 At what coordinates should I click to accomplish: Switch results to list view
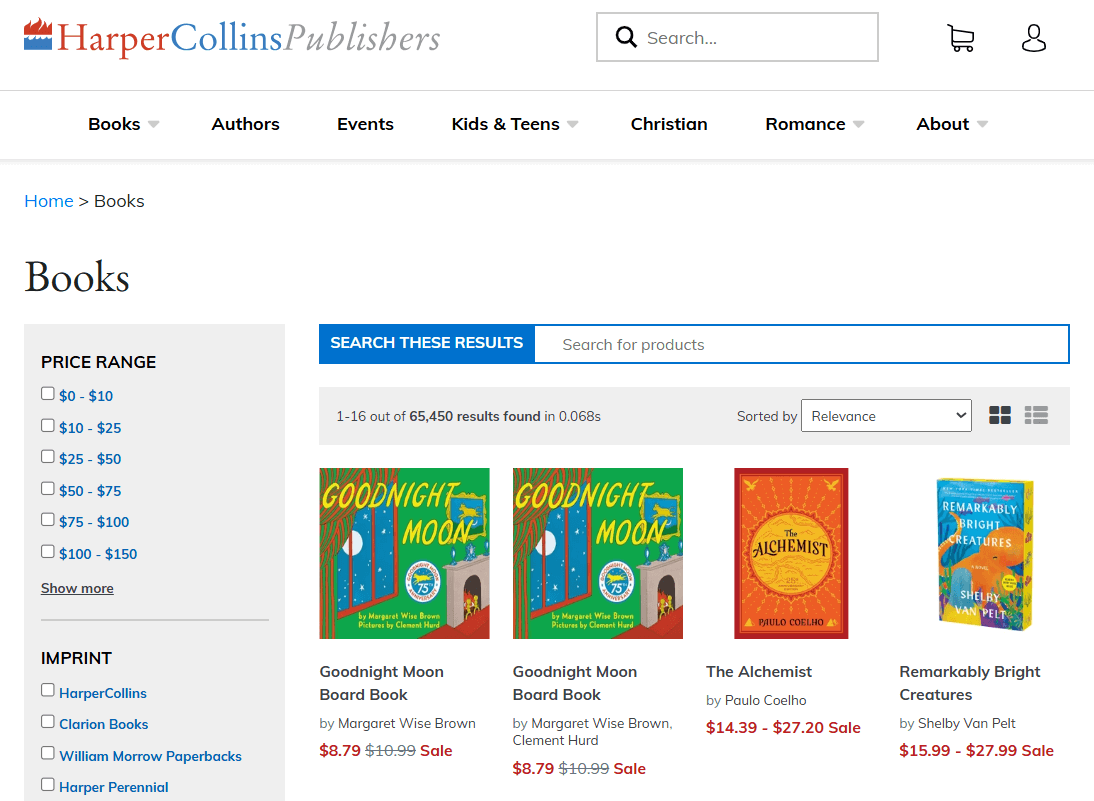coord(1036,414)
